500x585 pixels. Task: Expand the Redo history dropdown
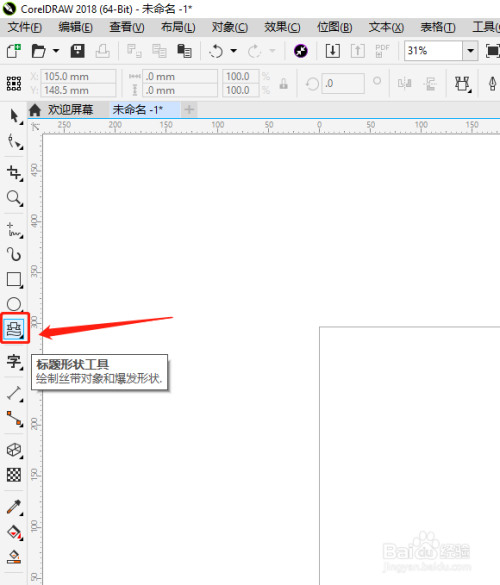(272, 51)
